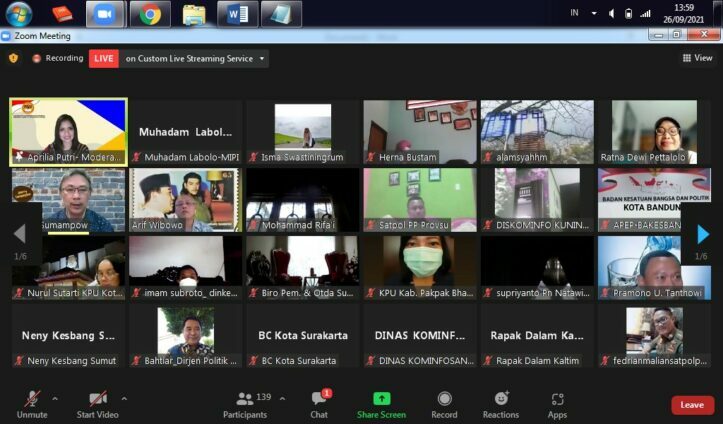Image resolution: width=723 pixels, height=424 pixels.
Task: Expand video options arrow next to Start Video
Action: (x=124, y=399)
